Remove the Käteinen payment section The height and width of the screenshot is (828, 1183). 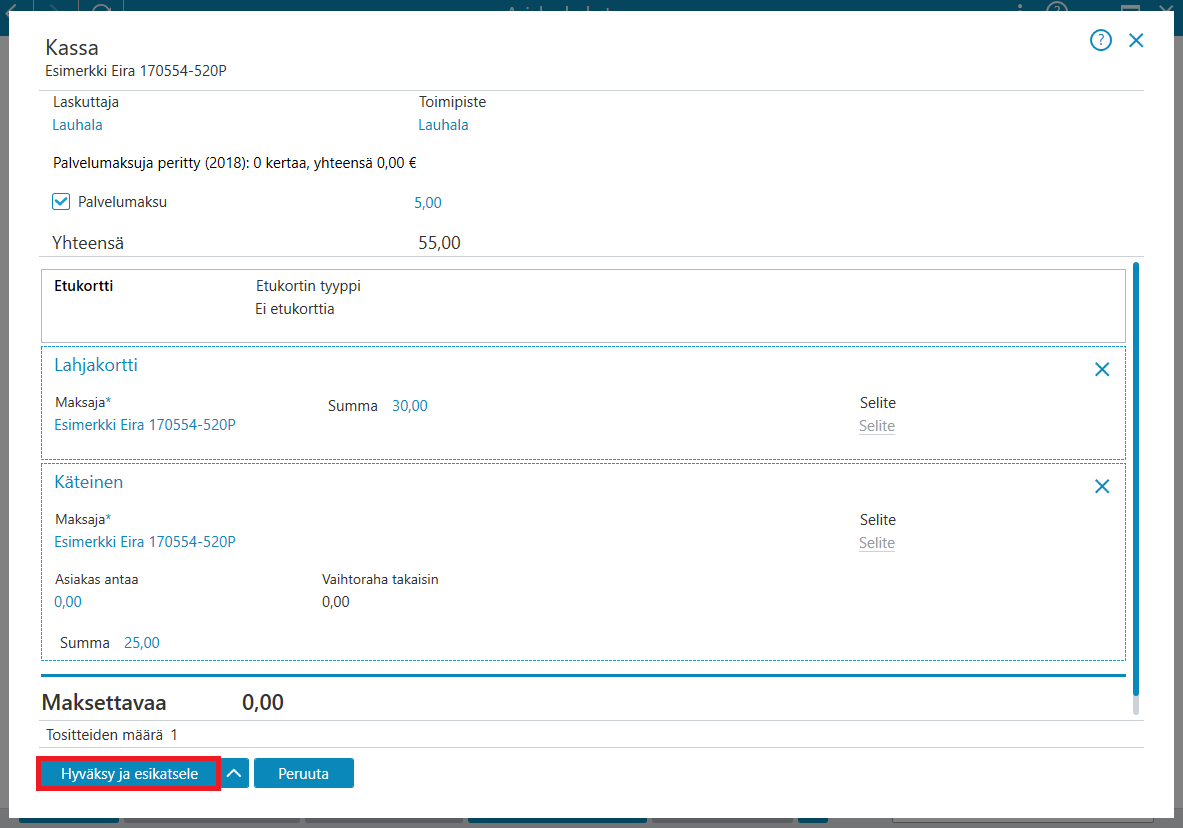point(1102,486)
